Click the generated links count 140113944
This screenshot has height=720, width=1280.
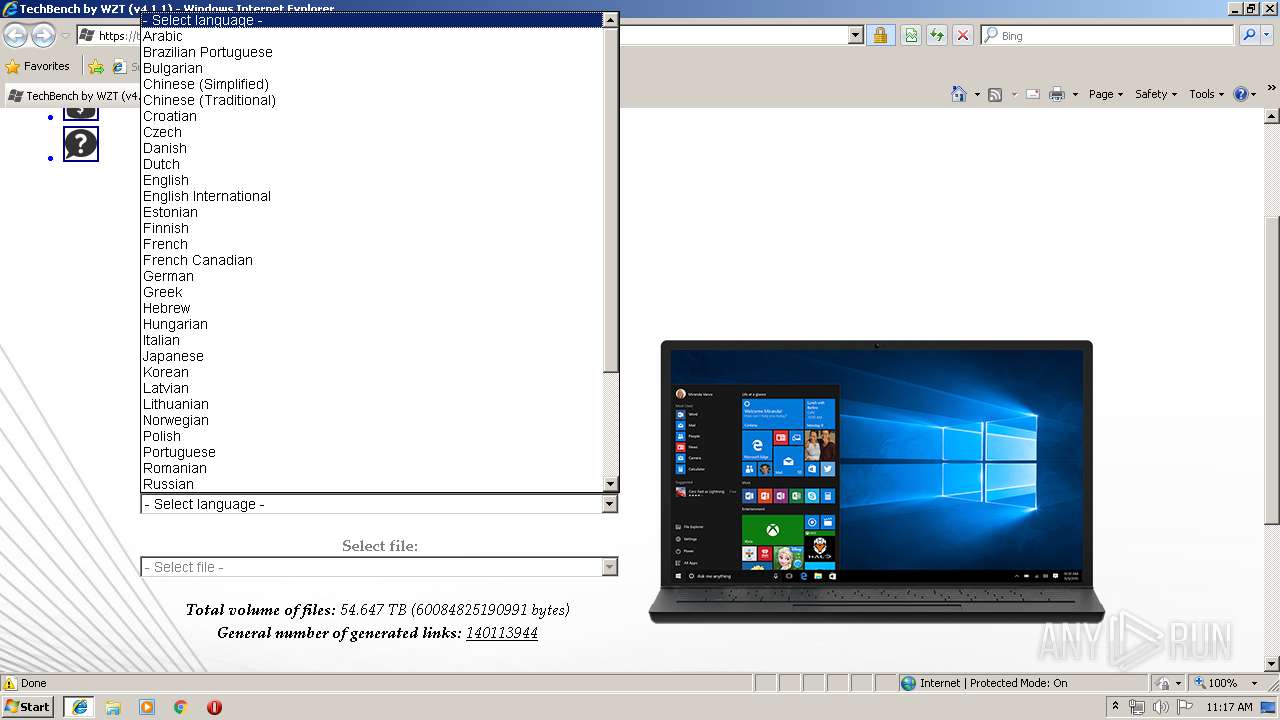click(502, 633)
